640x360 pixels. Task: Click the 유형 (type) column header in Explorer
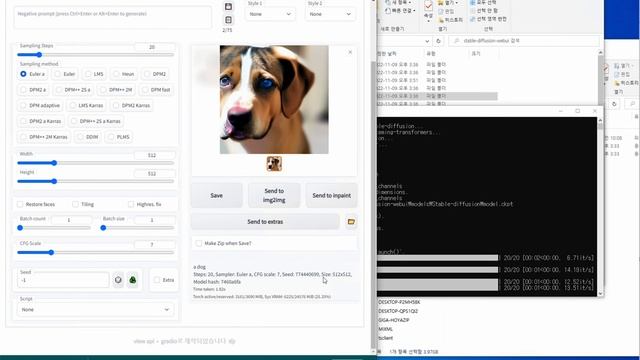(431, 53)
